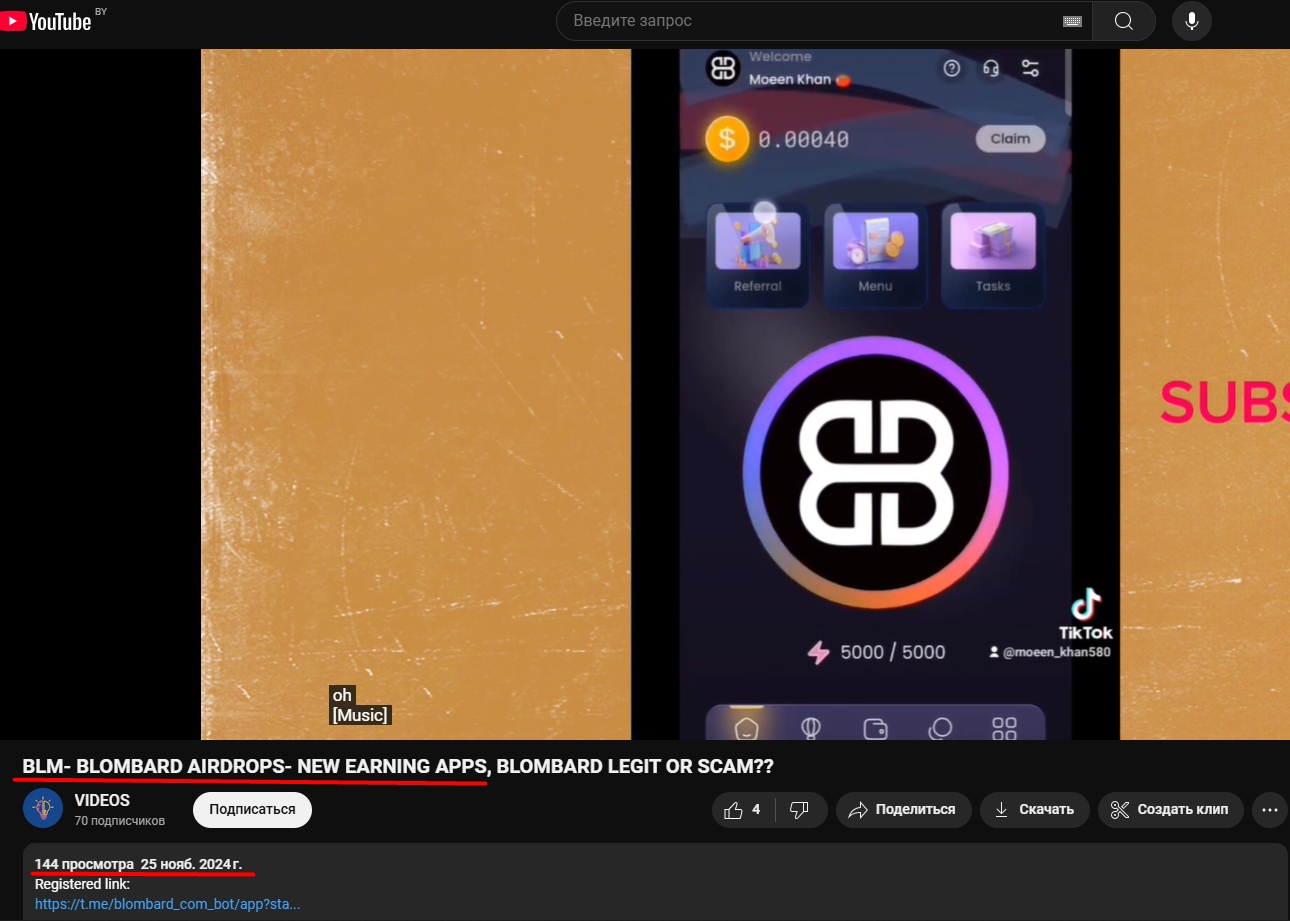Subscribe using the 'Подписаться' button

(x=252, y=810)
